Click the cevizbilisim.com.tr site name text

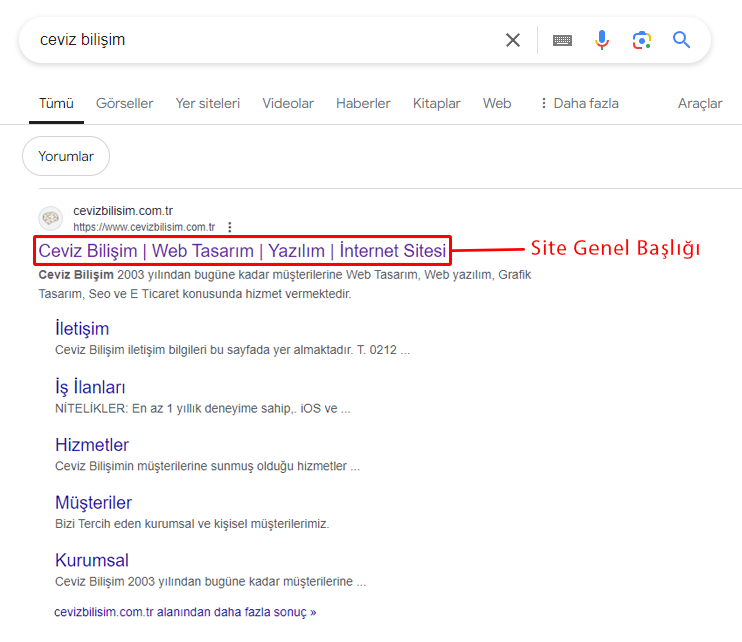coord(123,211)
